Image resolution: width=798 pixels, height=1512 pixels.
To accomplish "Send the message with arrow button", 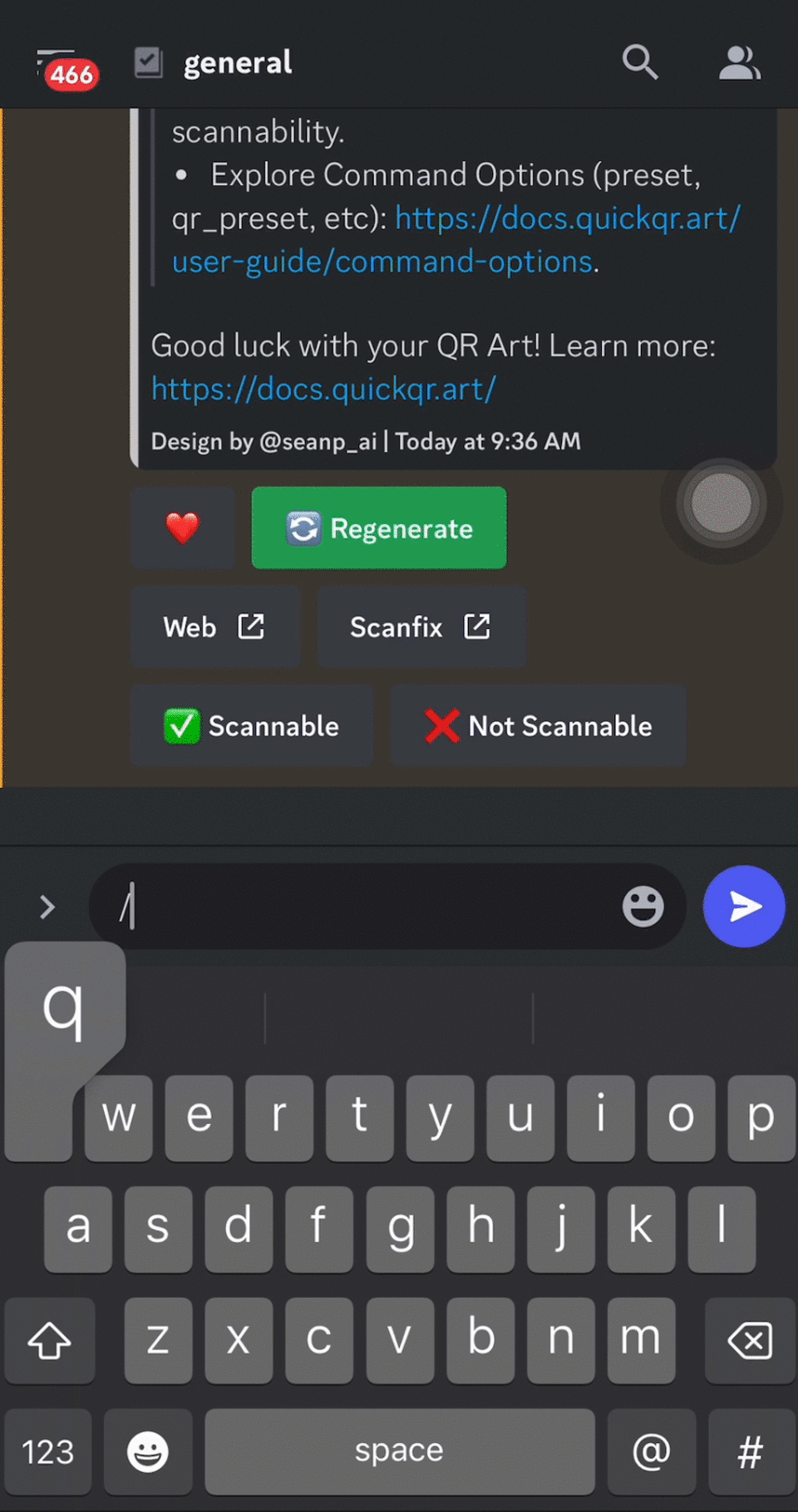I will (744, 906).
